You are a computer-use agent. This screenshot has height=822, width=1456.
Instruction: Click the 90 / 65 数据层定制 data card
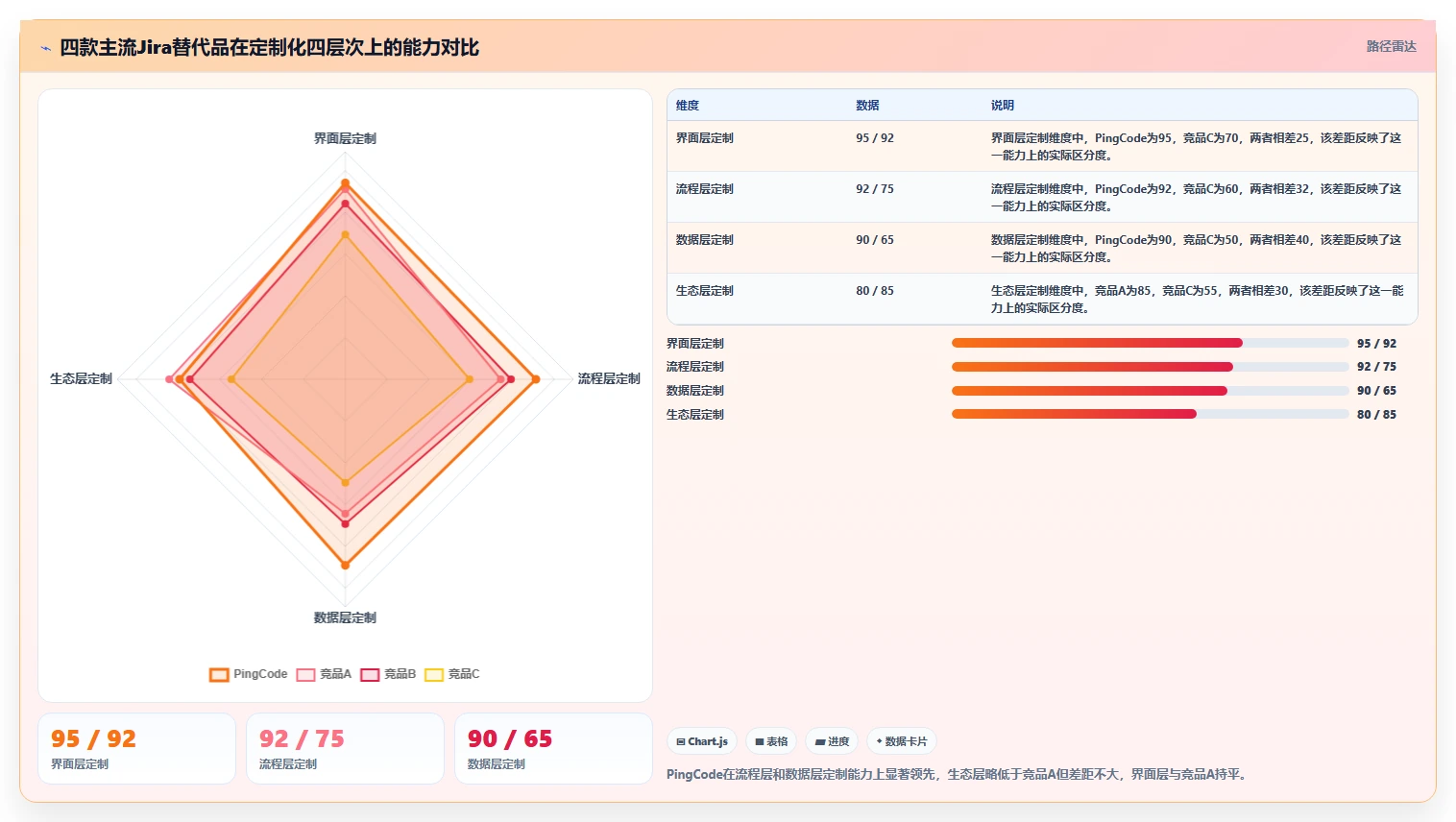tap(553, 749)
